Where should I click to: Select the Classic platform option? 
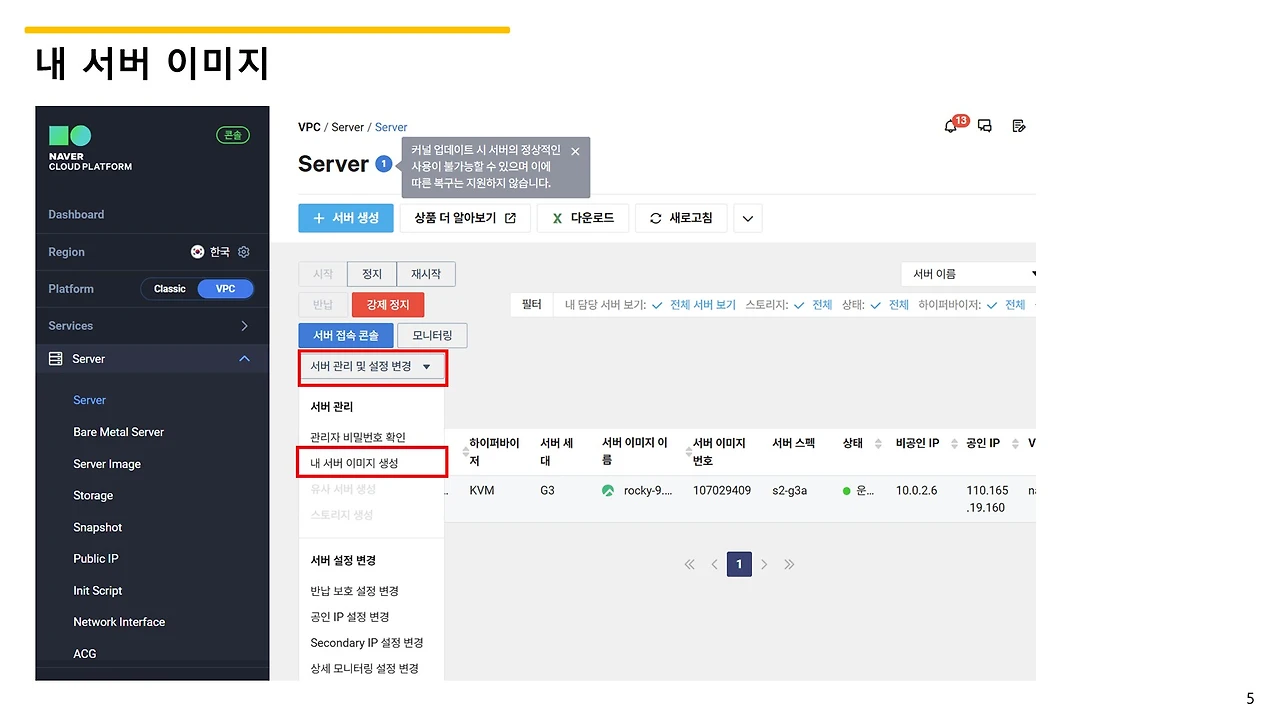(x=169, y=289)
